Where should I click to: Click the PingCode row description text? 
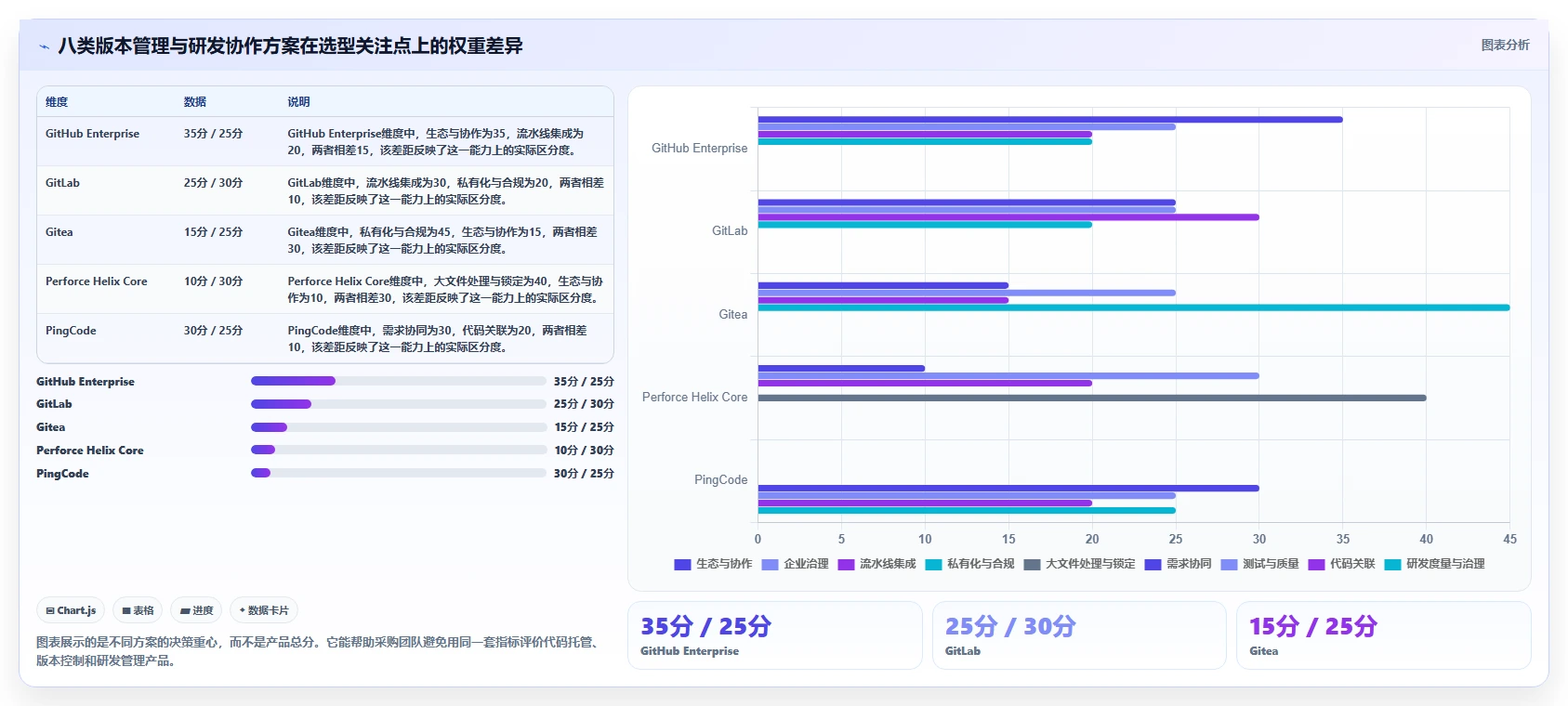(437, 339)
